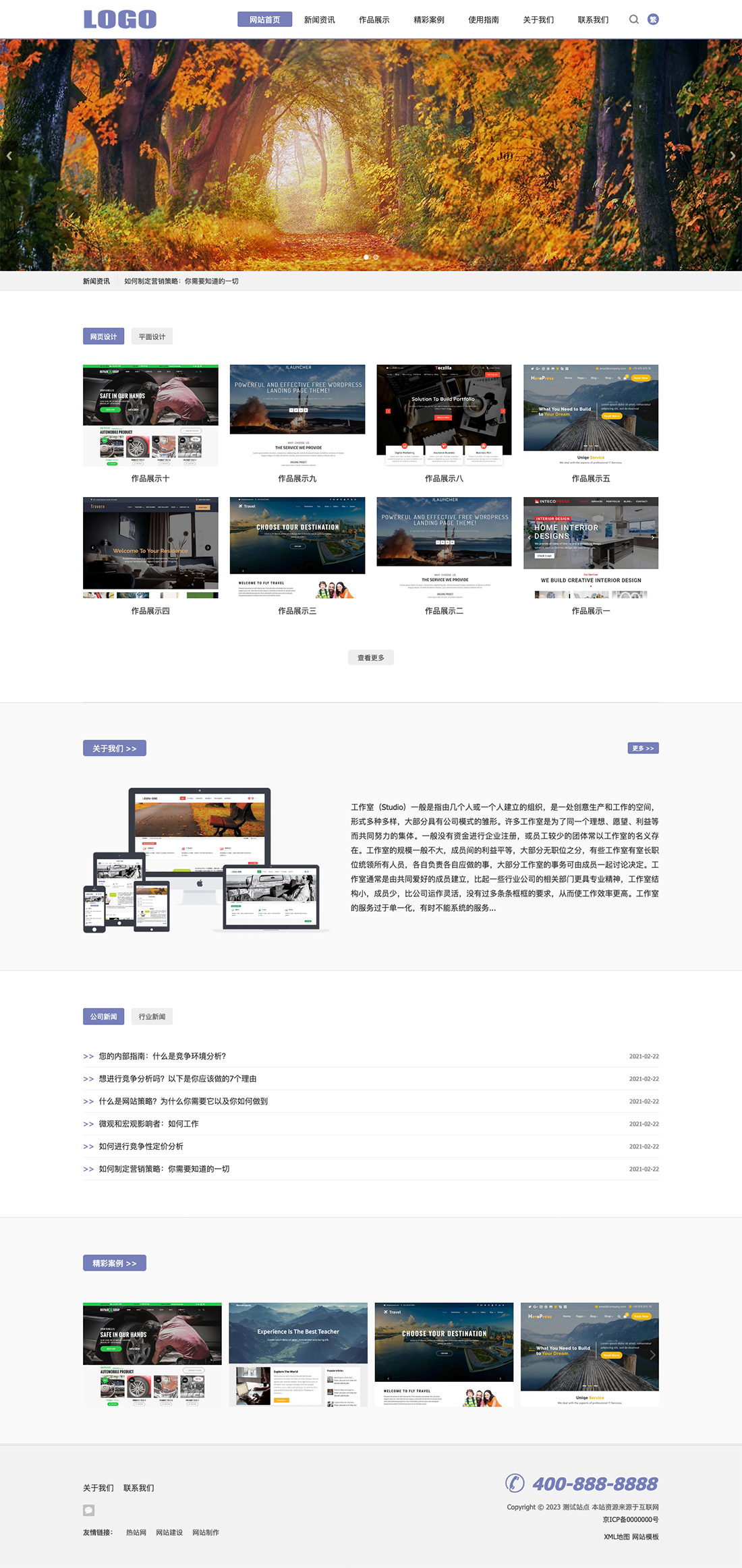Open 作品展示三 thumbnail
Image resolution: width=742 pixels, height=1568 pixels.
pos(297,548)
